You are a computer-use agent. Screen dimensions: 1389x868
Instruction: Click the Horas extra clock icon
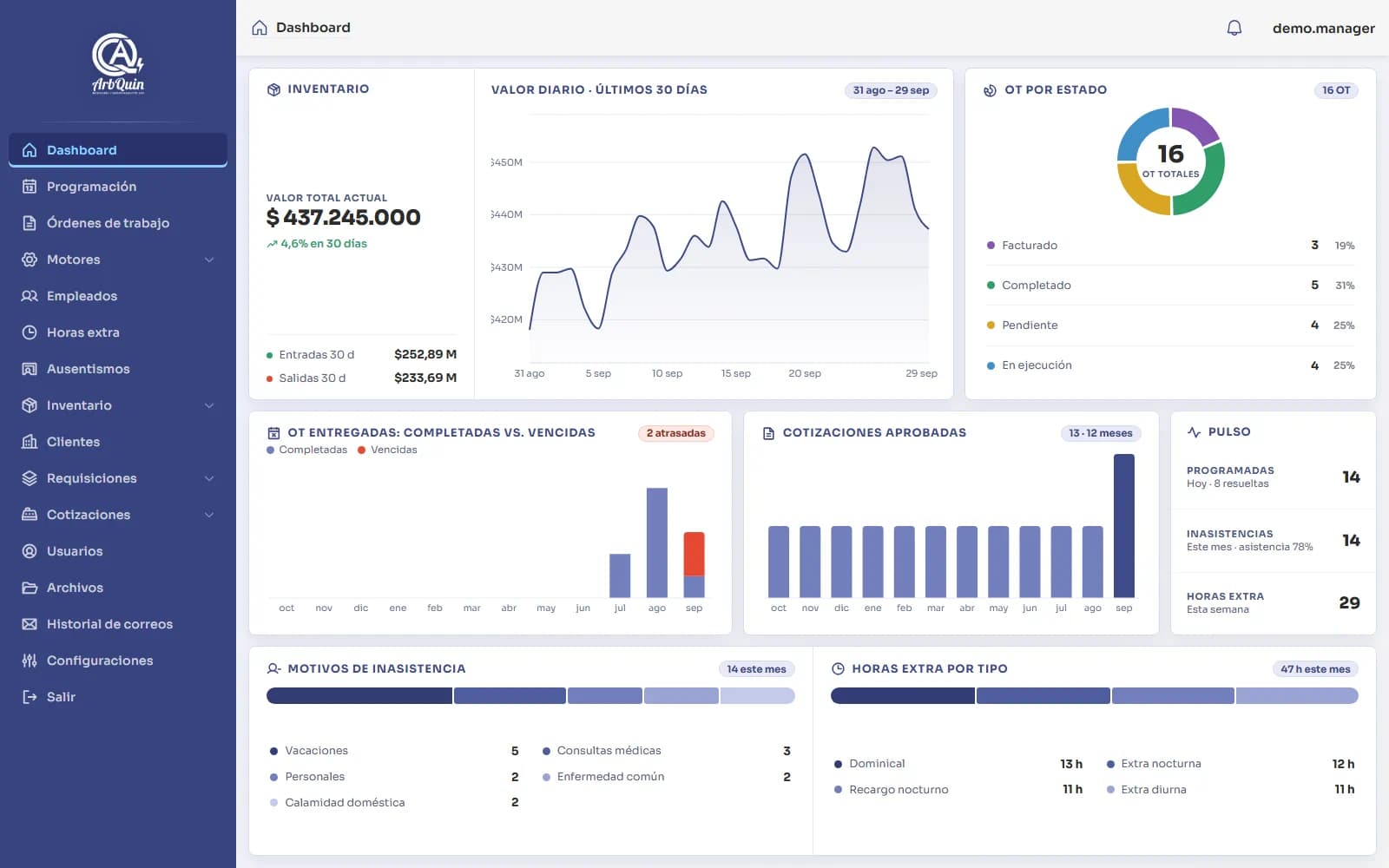click(30, 332)
